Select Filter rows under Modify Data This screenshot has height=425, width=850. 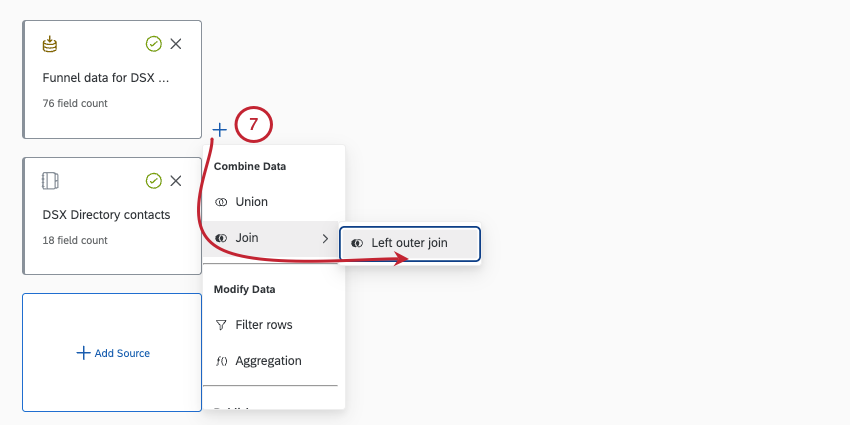(x=263, y=325)
